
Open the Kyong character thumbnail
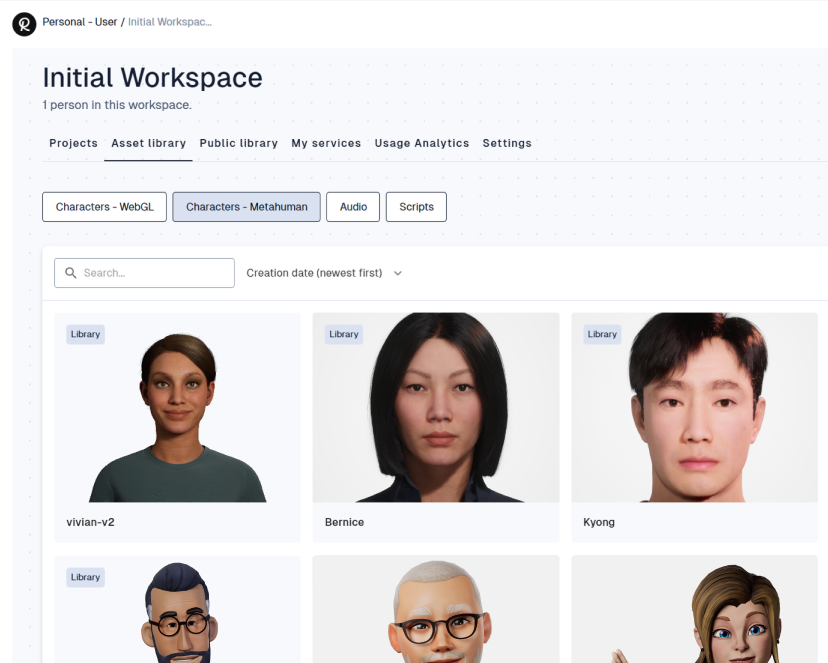(x=694, y=408)
